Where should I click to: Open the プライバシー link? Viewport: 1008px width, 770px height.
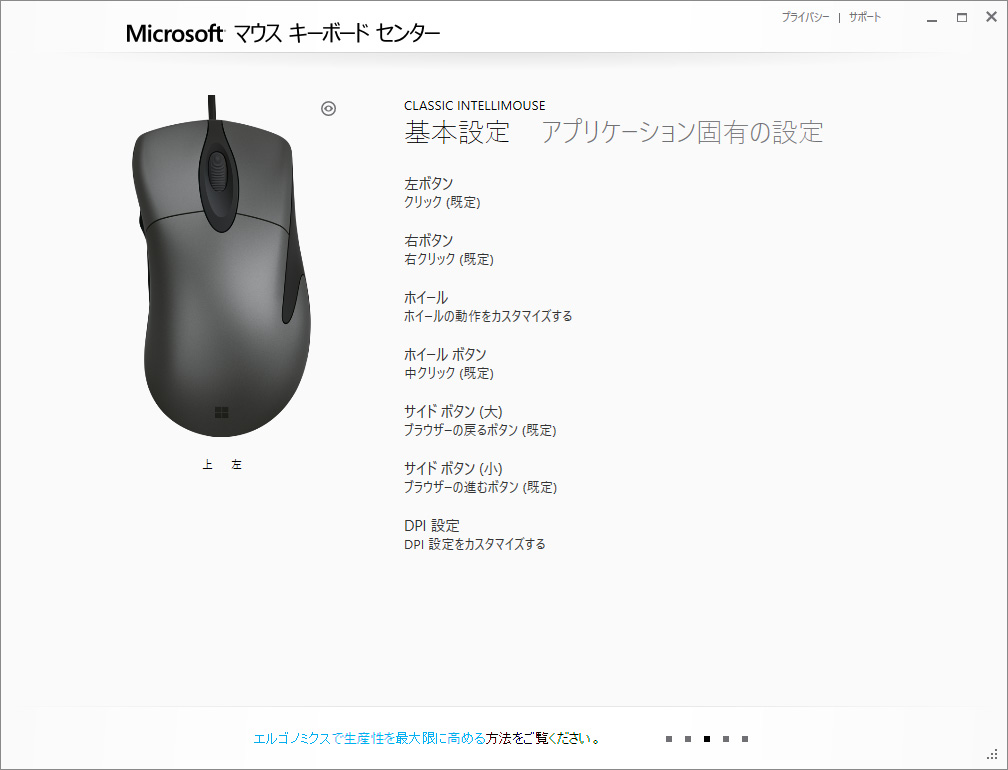[806, 17]
